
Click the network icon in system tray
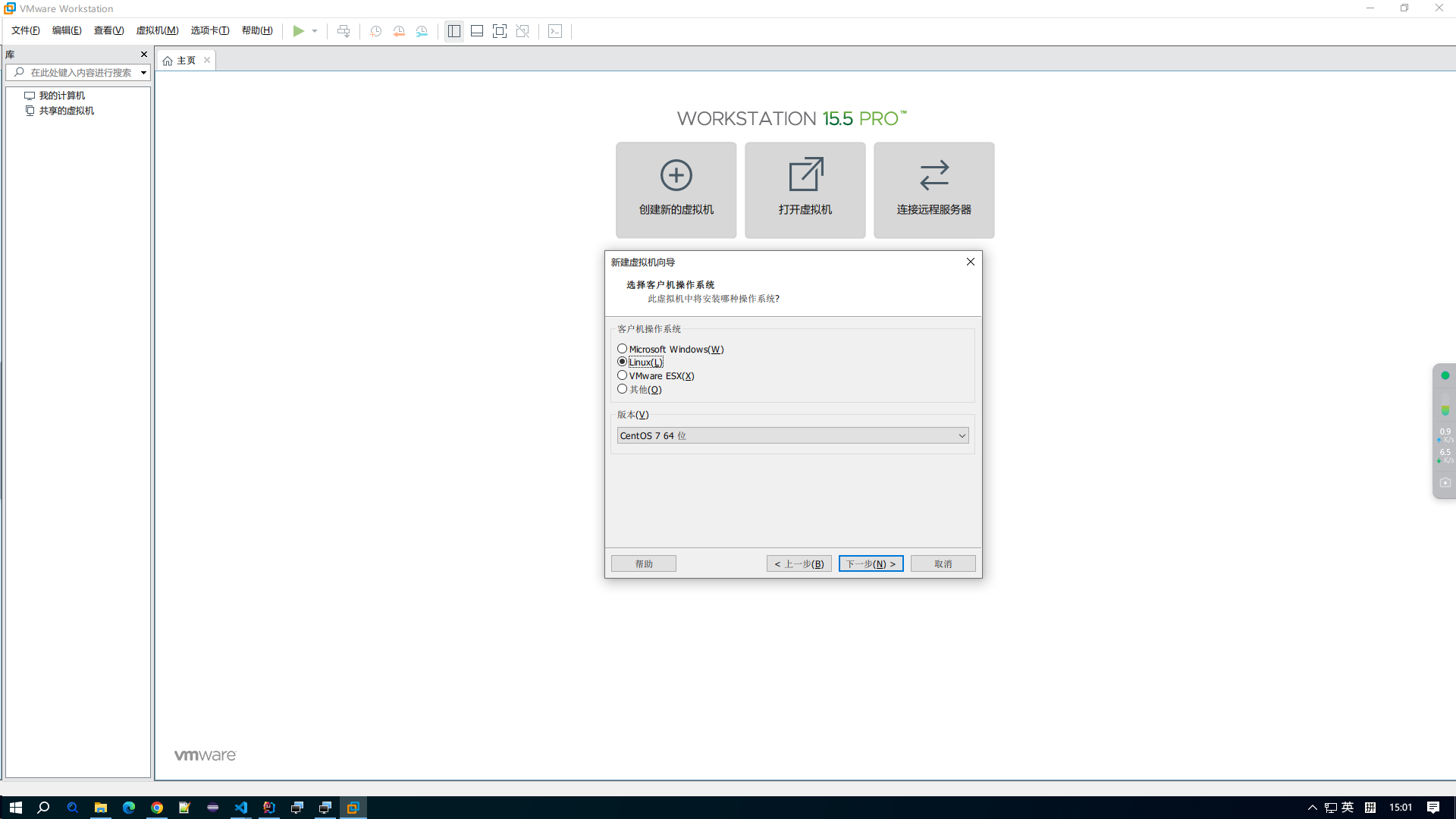[x=1331, y=808]
